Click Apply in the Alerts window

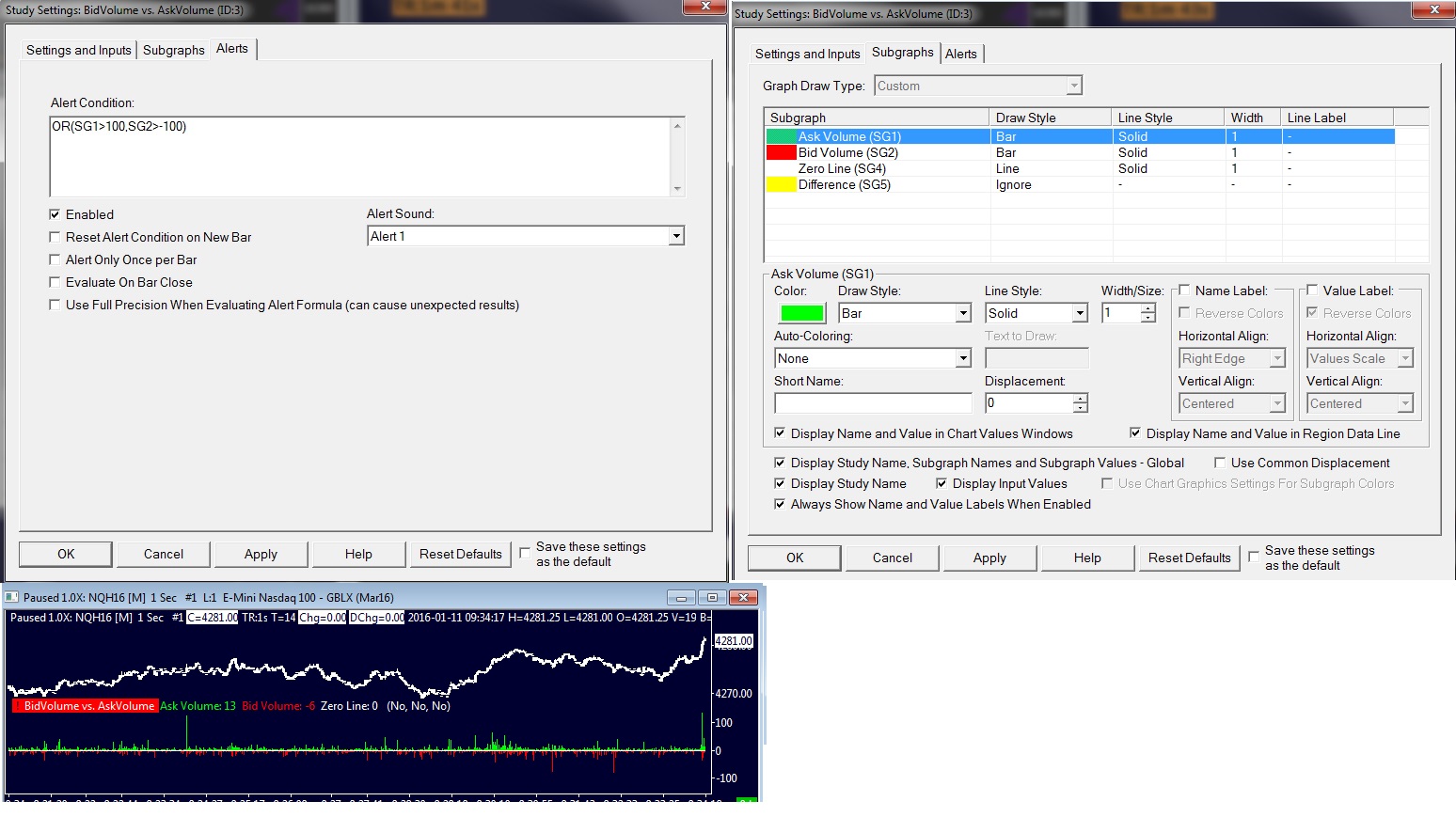pos(261,554)
